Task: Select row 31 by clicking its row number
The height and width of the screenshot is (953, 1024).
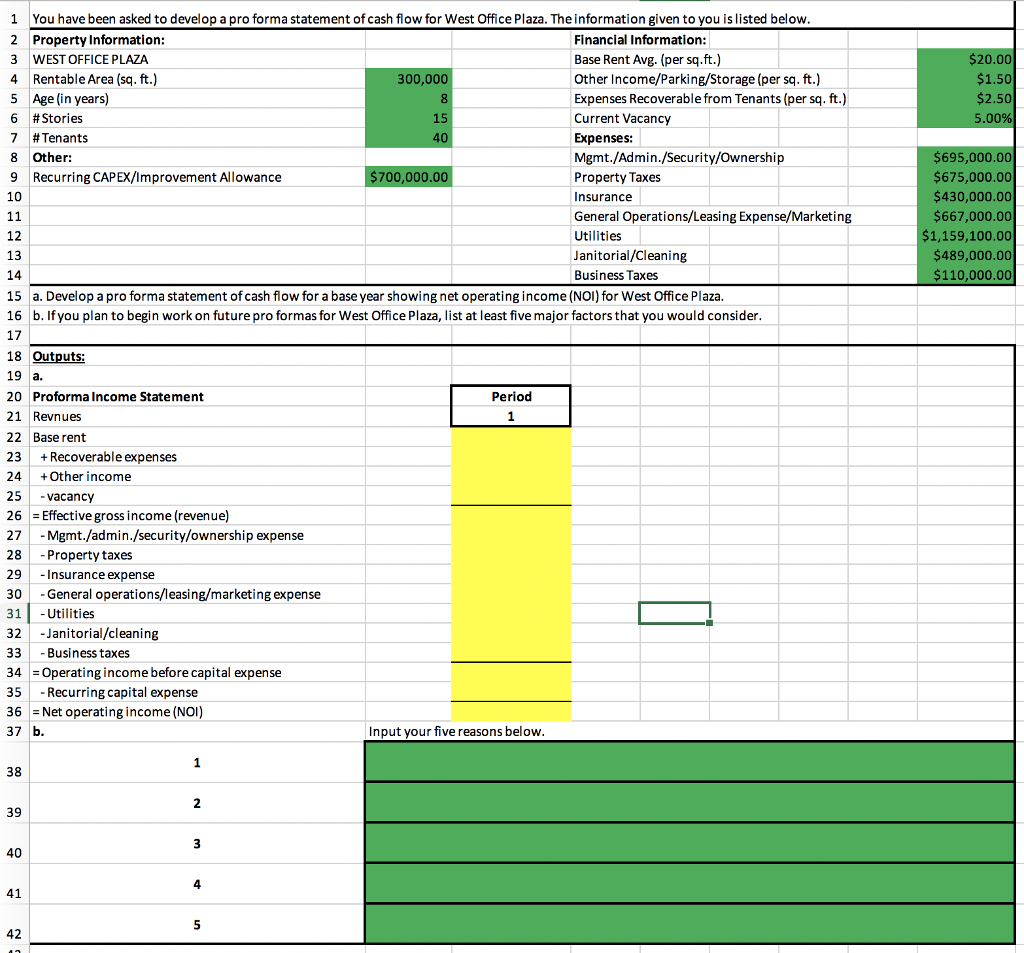Action: [12, 613]
